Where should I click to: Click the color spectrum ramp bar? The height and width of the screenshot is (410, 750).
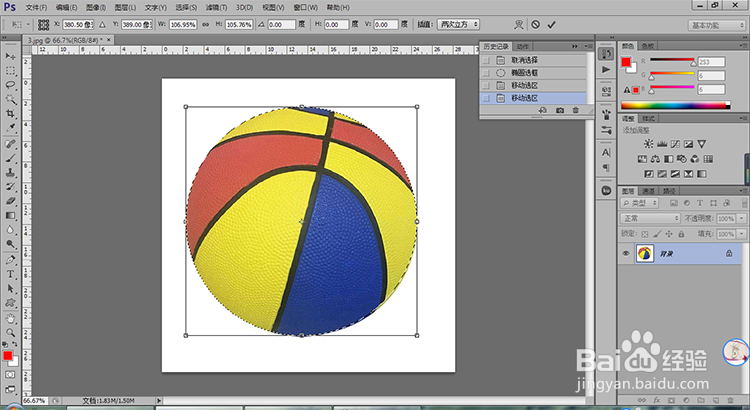675,105
